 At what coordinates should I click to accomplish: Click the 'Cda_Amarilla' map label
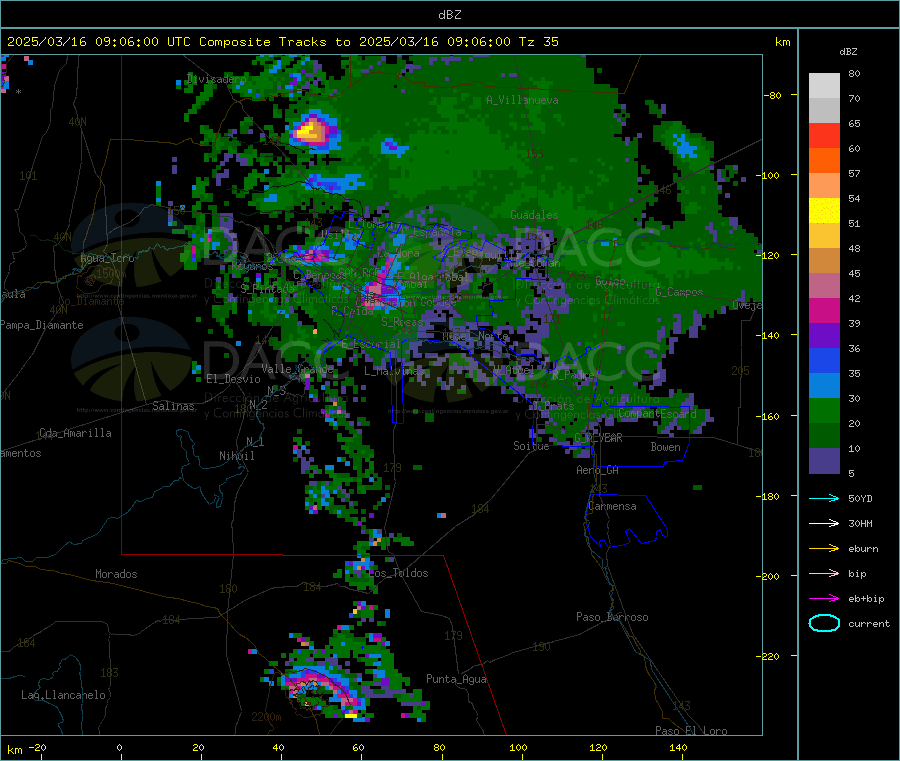[x=75, y=433]
